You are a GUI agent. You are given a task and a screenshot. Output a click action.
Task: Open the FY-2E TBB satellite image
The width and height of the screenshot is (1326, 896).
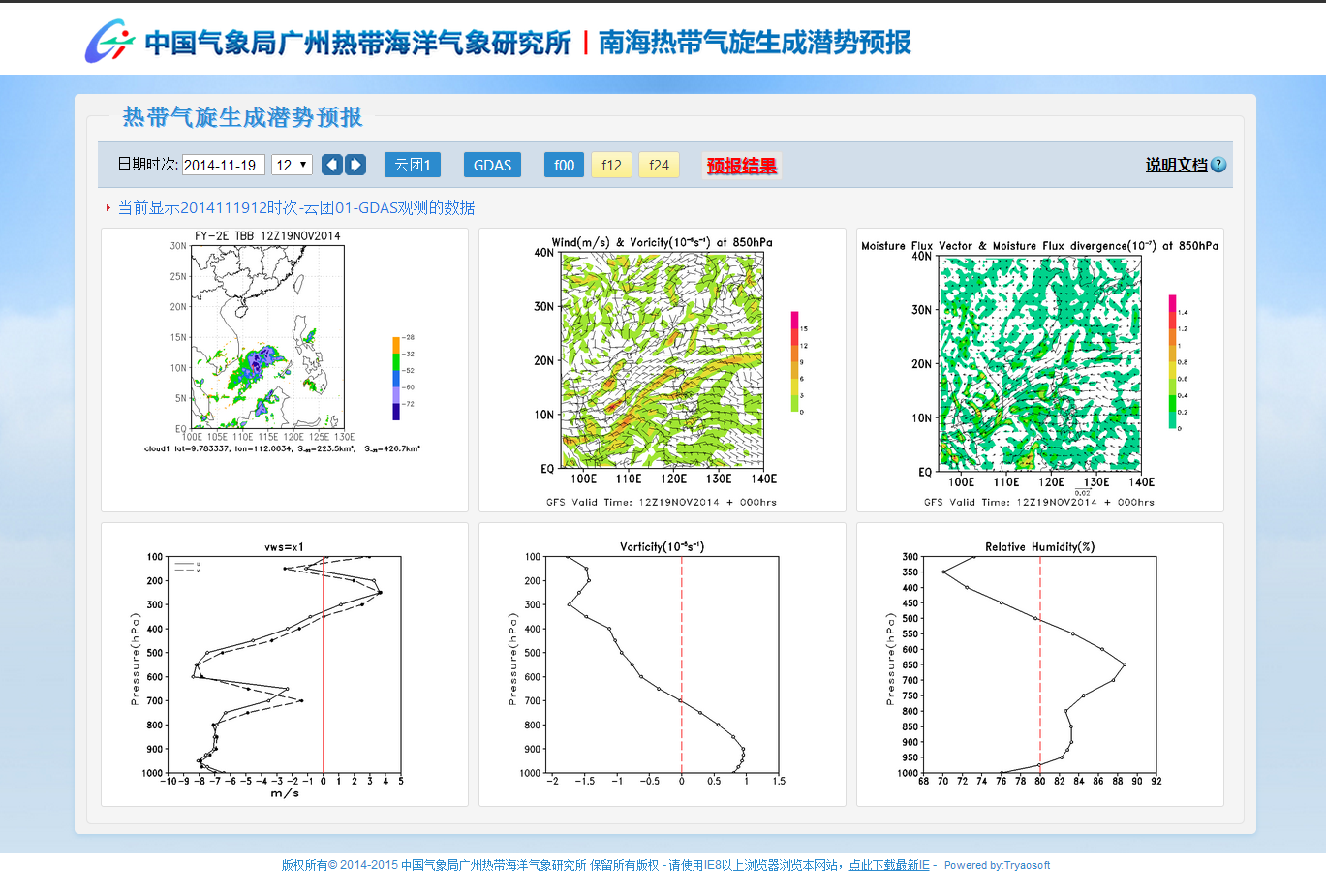tap(284, 369)
